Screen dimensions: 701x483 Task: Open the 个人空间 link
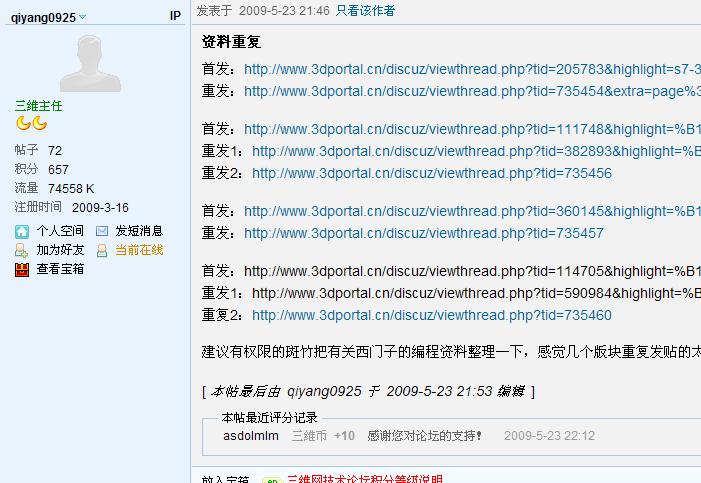coord(60,231)
